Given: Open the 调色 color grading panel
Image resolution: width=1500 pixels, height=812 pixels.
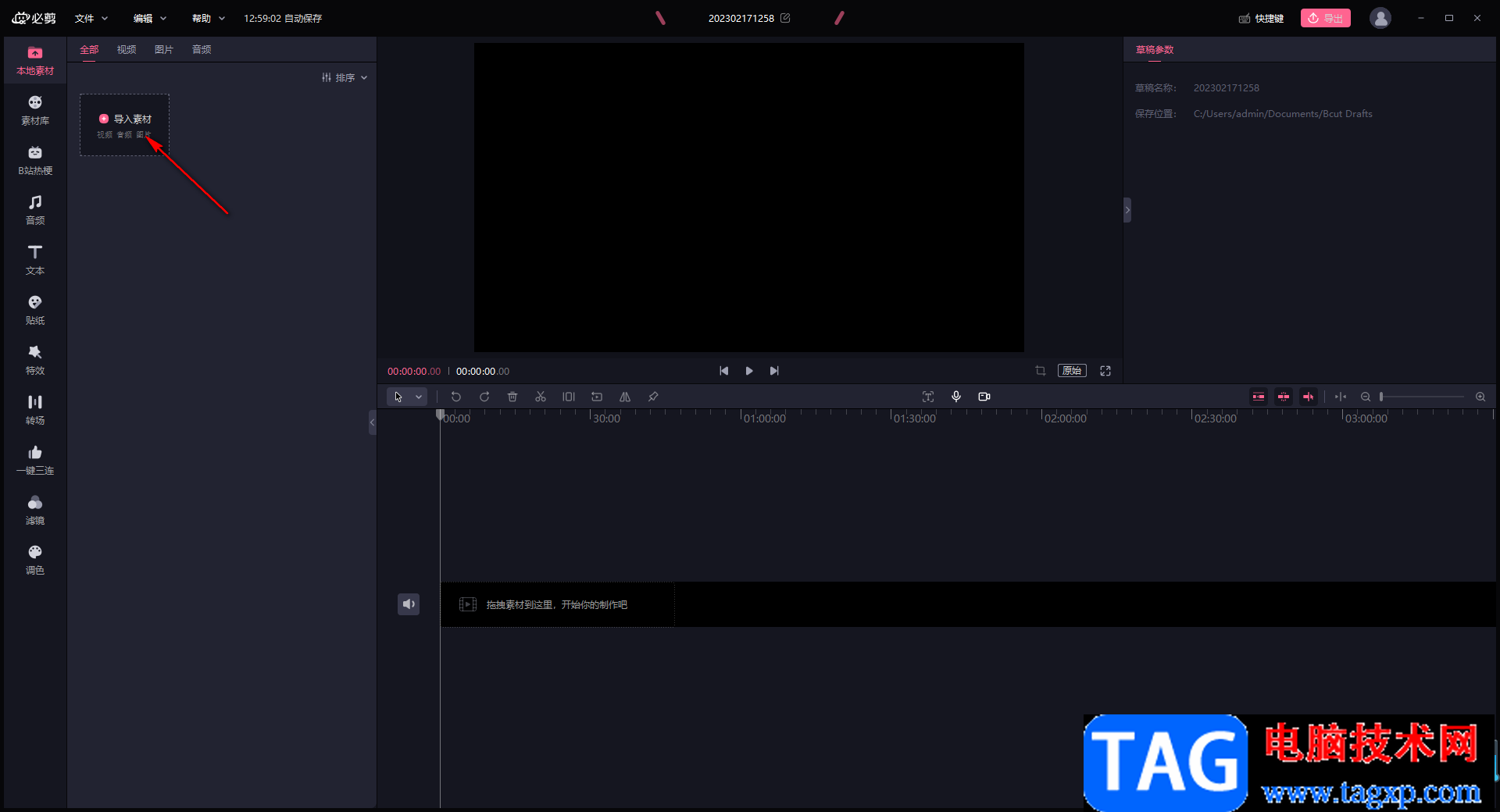Looking at the screenshot, I should pos(35,561).
